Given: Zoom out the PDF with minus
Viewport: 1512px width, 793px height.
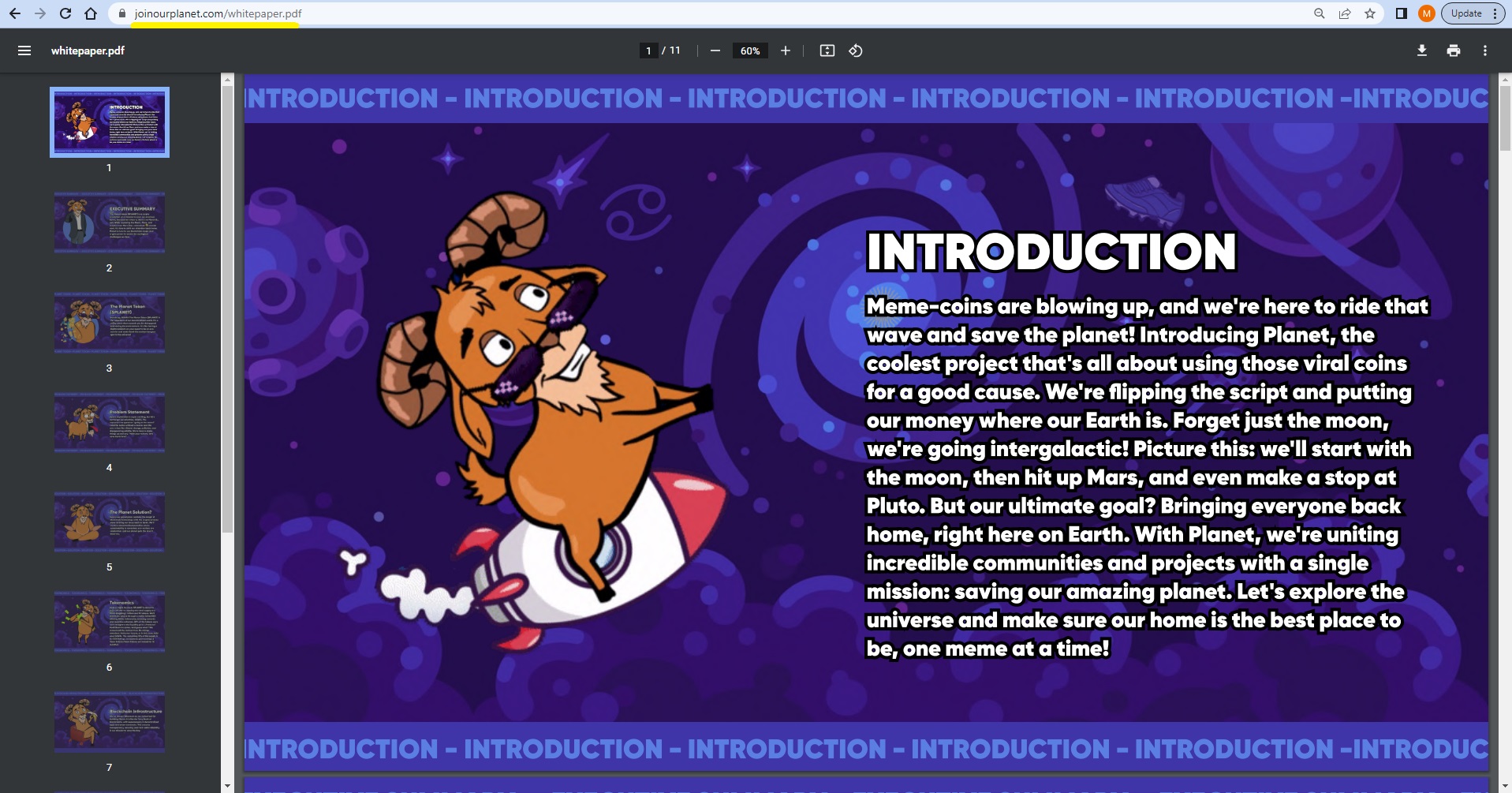Looking at the screenshot, I should pos(715,50).
